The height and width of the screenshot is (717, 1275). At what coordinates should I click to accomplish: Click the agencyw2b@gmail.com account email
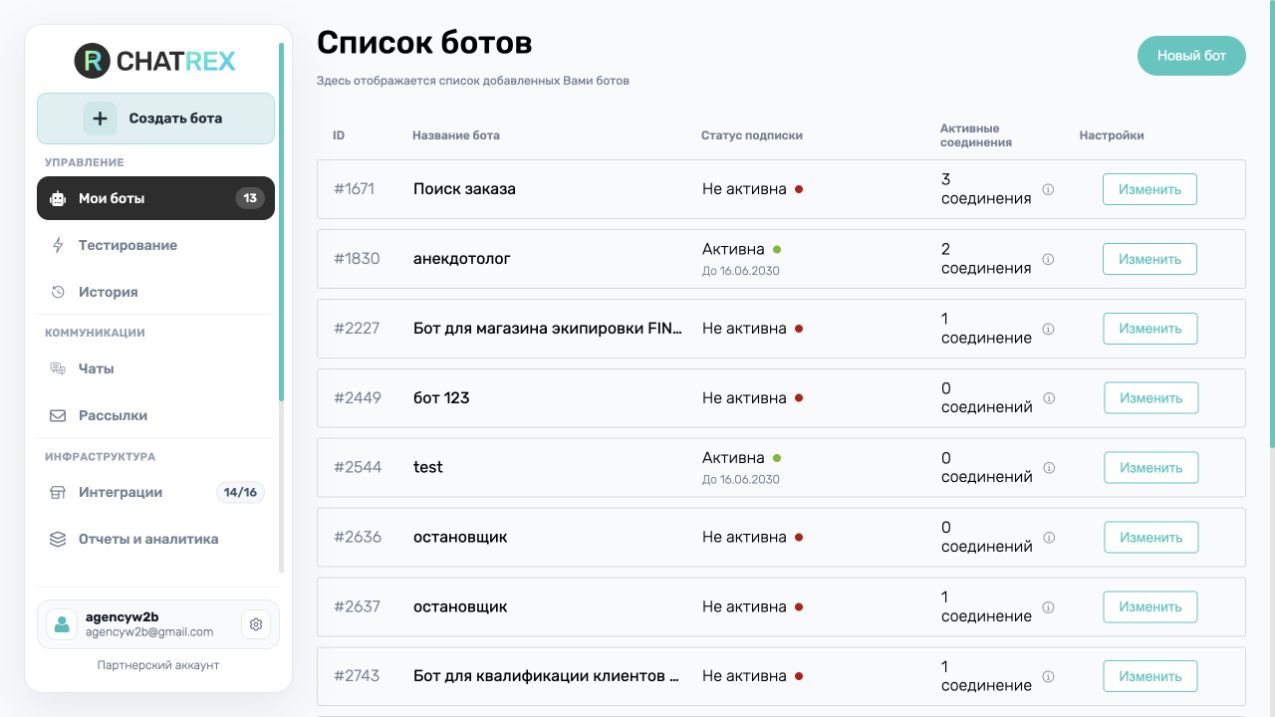coord(149,632)
